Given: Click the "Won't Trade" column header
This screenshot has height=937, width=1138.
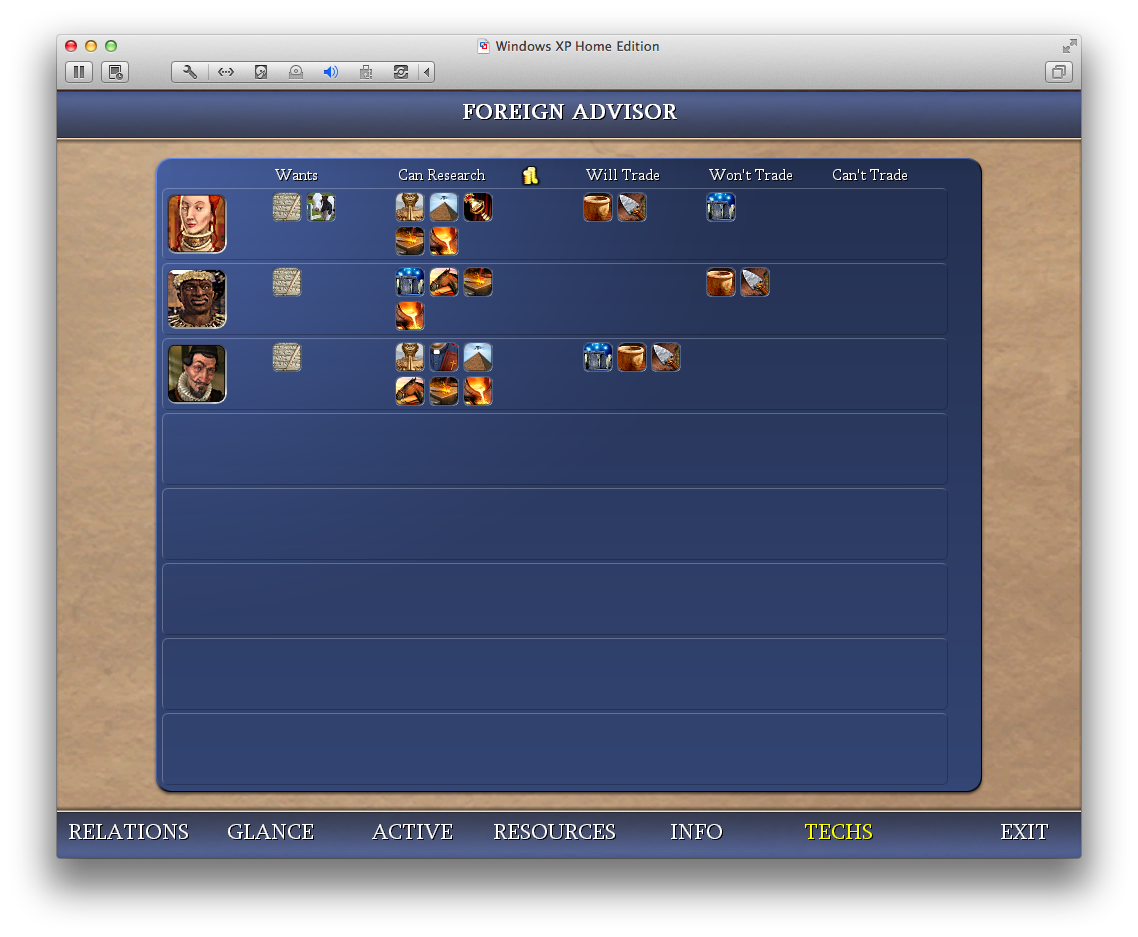Looking at the screenshot, I should pyautogui.click(x=750, y=175).
